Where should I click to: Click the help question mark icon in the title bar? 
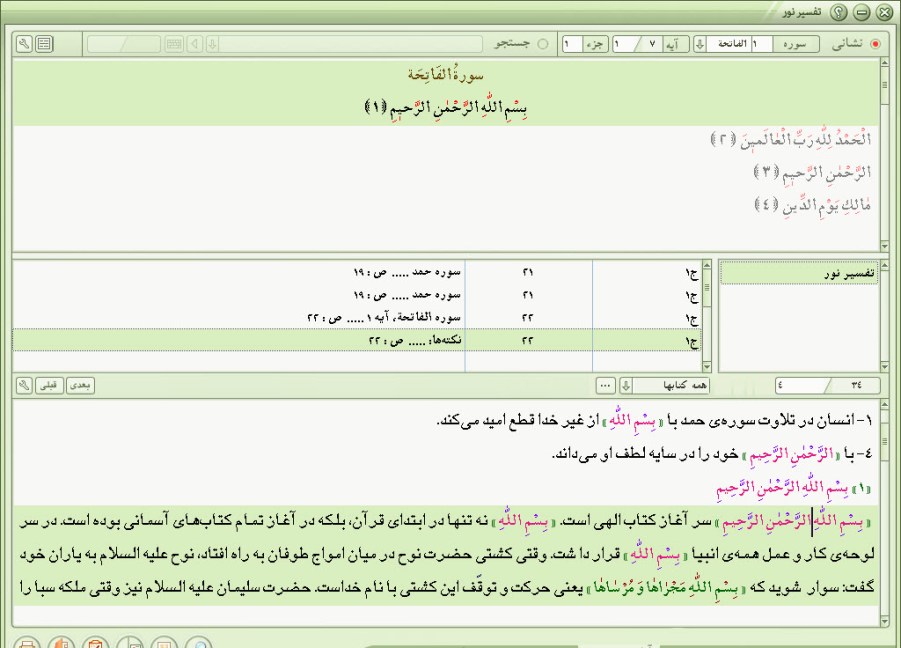tap(839, 12)
